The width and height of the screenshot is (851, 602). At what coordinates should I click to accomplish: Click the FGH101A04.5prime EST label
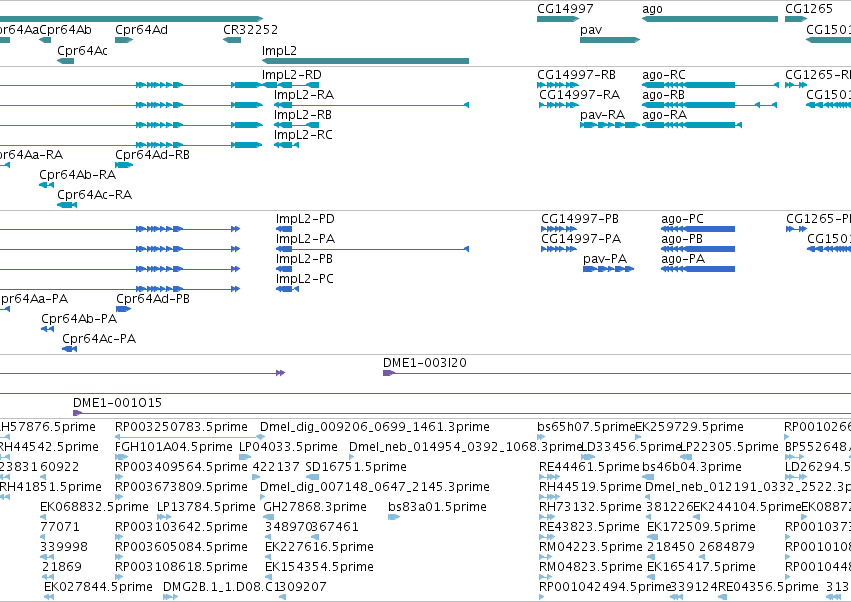(174, 447)
